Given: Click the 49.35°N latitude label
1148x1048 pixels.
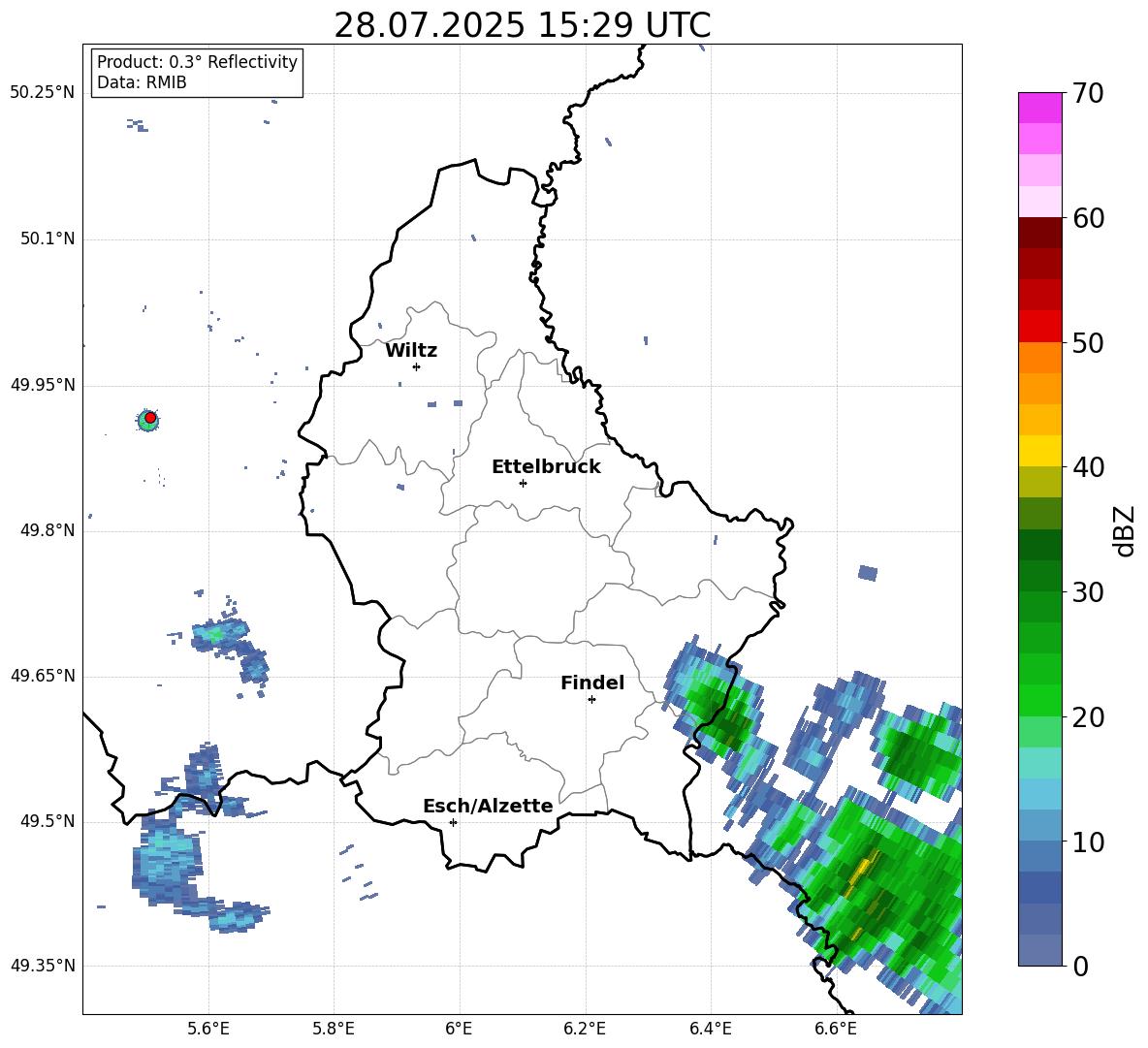Looking at the screenshot, I should tap(43, 966).
